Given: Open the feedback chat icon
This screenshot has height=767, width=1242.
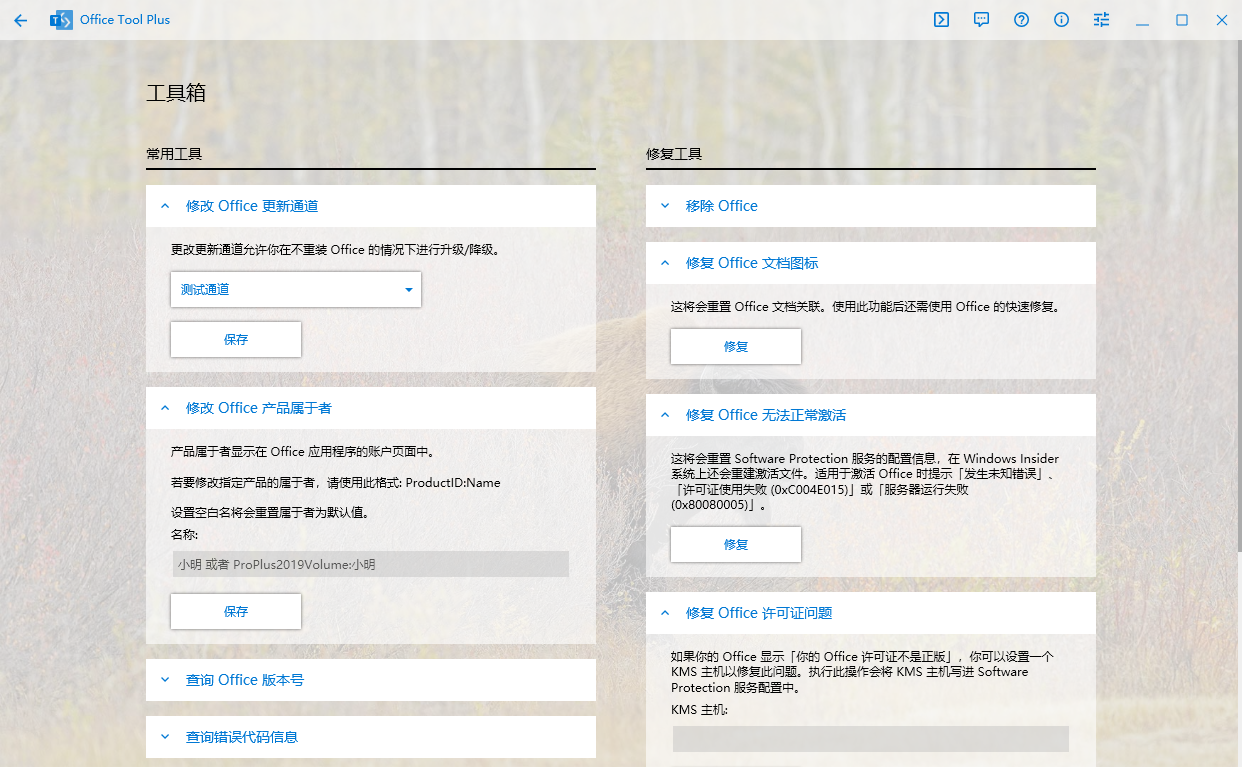Looking at the screenshot, I should [981, 20].
